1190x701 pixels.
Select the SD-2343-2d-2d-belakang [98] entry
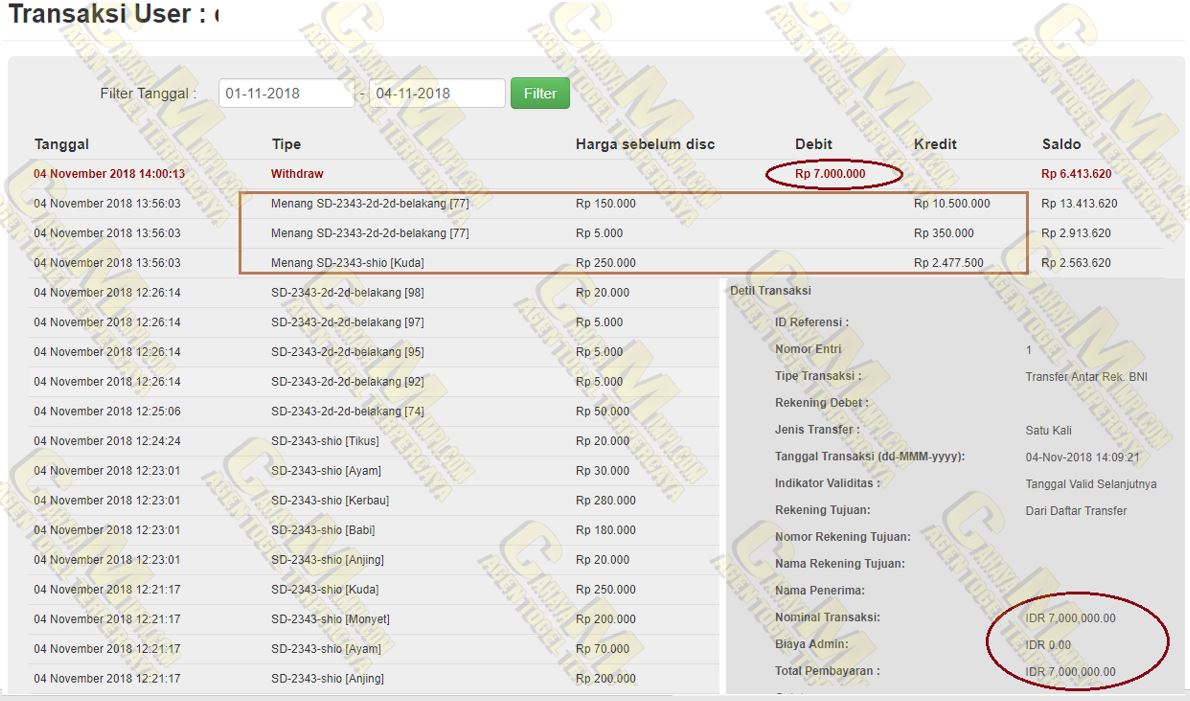tap(347, 293)
